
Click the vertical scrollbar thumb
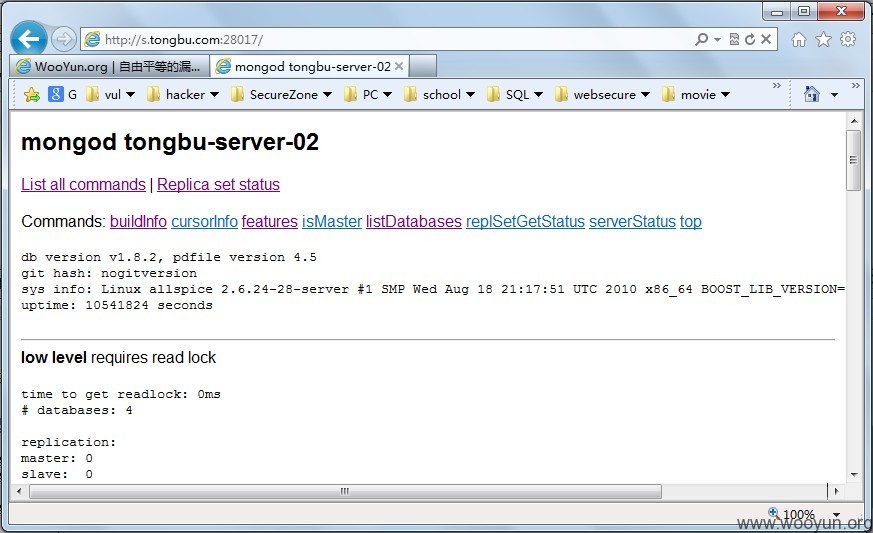(853, 160)
